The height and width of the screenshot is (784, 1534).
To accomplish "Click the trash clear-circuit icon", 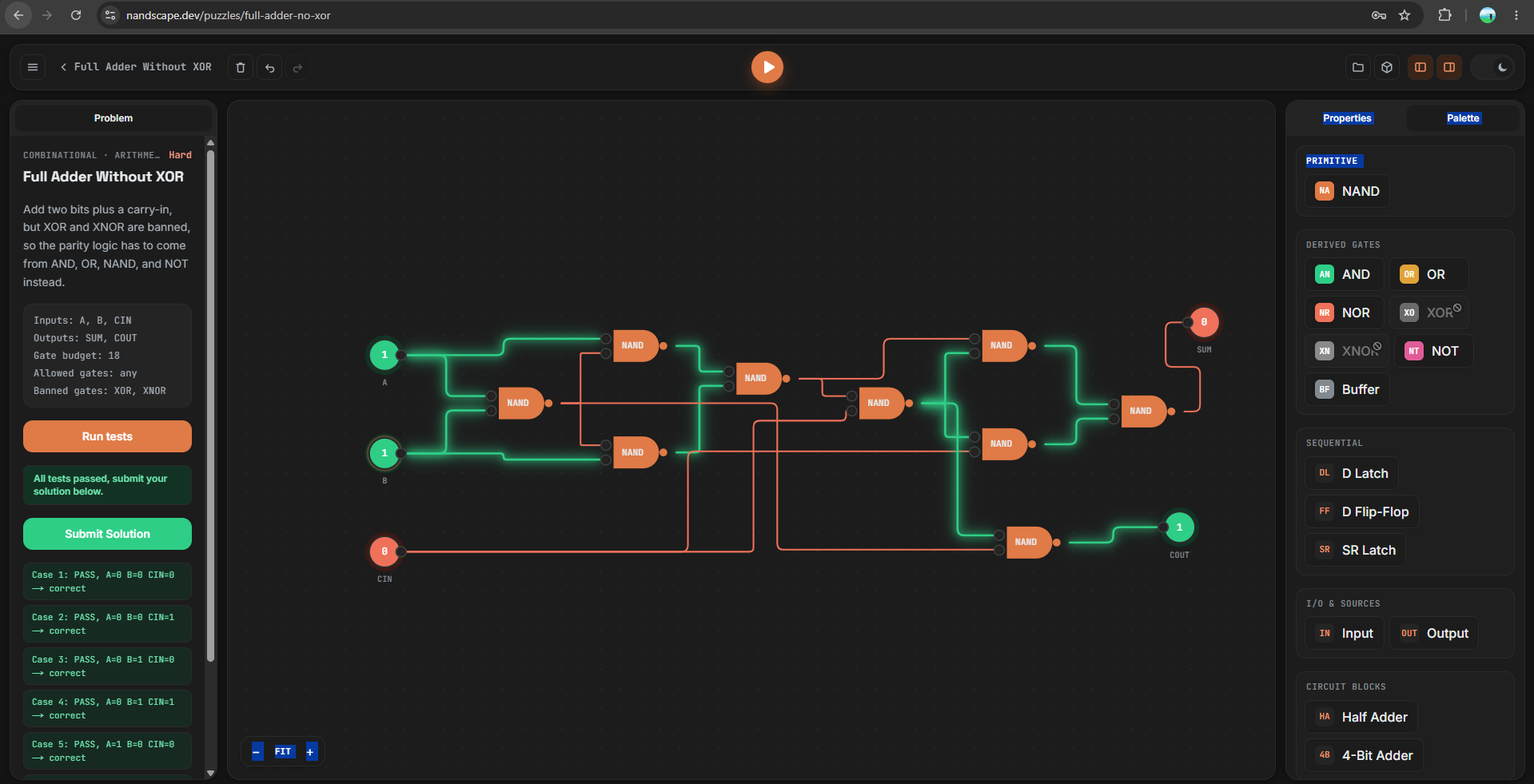I will pos(241,68).
